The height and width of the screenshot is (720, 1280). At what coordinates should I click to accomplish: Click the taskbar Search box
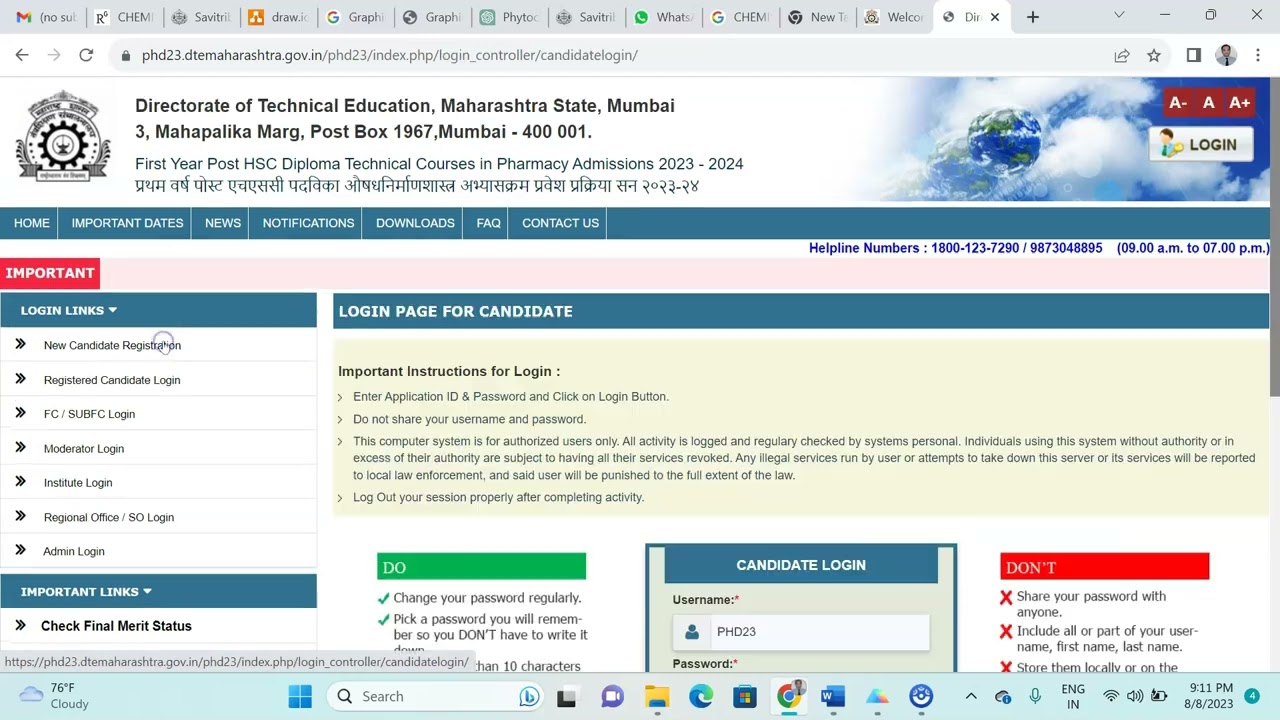click(437, 696)
